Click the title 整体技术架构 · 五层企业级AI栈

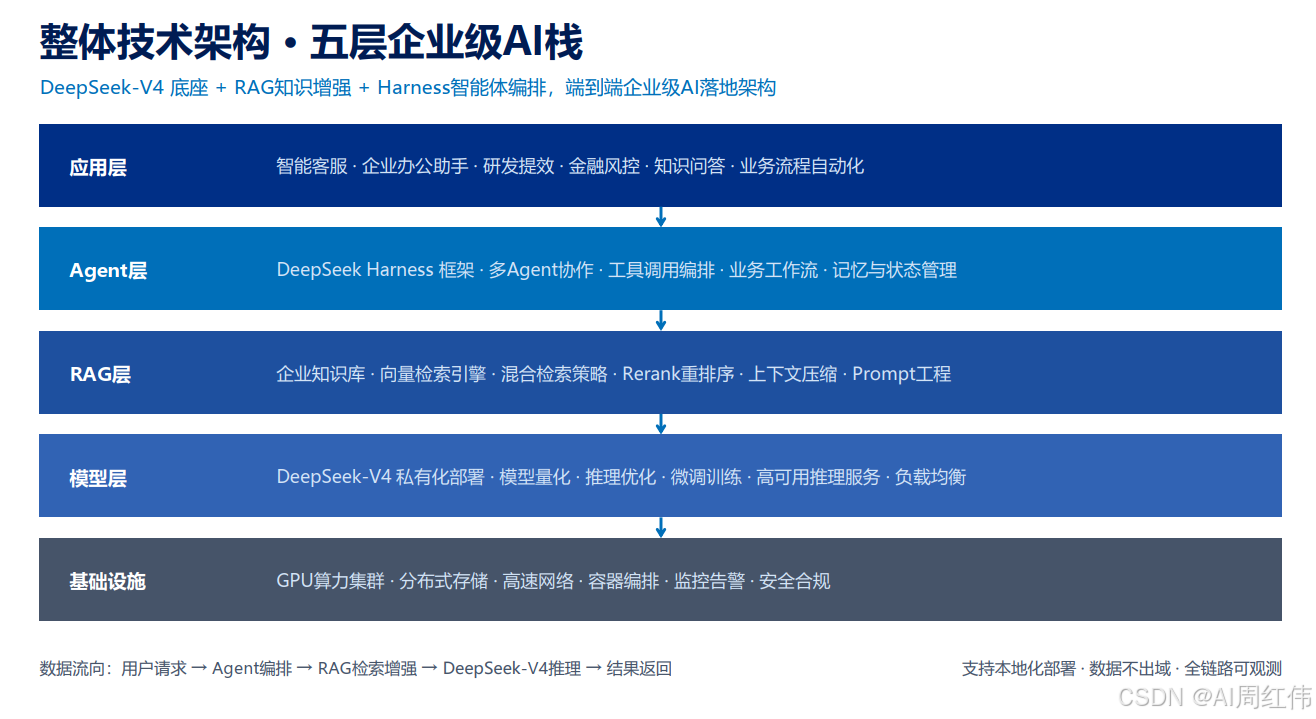(311, 42)
